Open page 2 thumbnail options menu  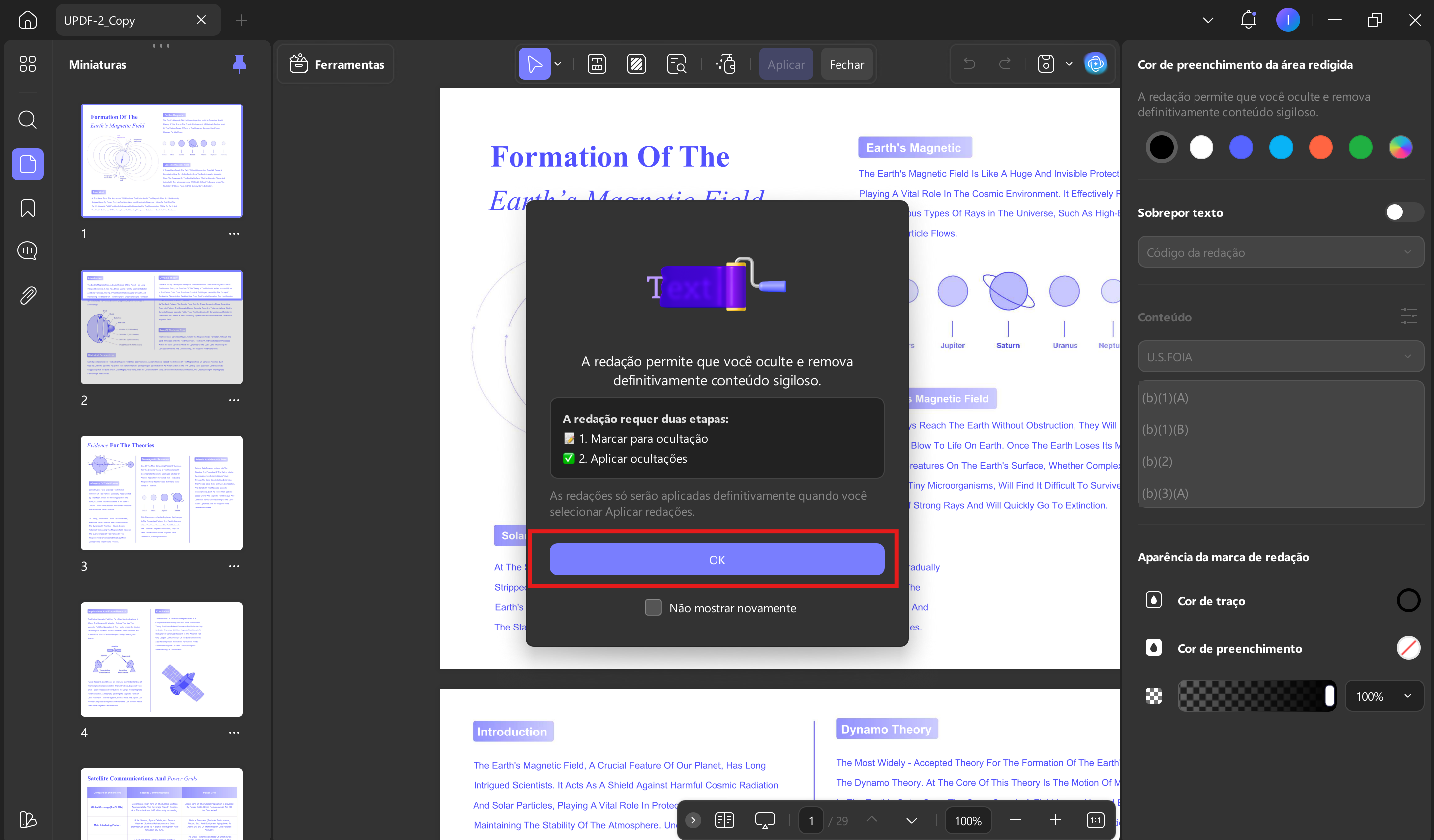tap(234, 400)
